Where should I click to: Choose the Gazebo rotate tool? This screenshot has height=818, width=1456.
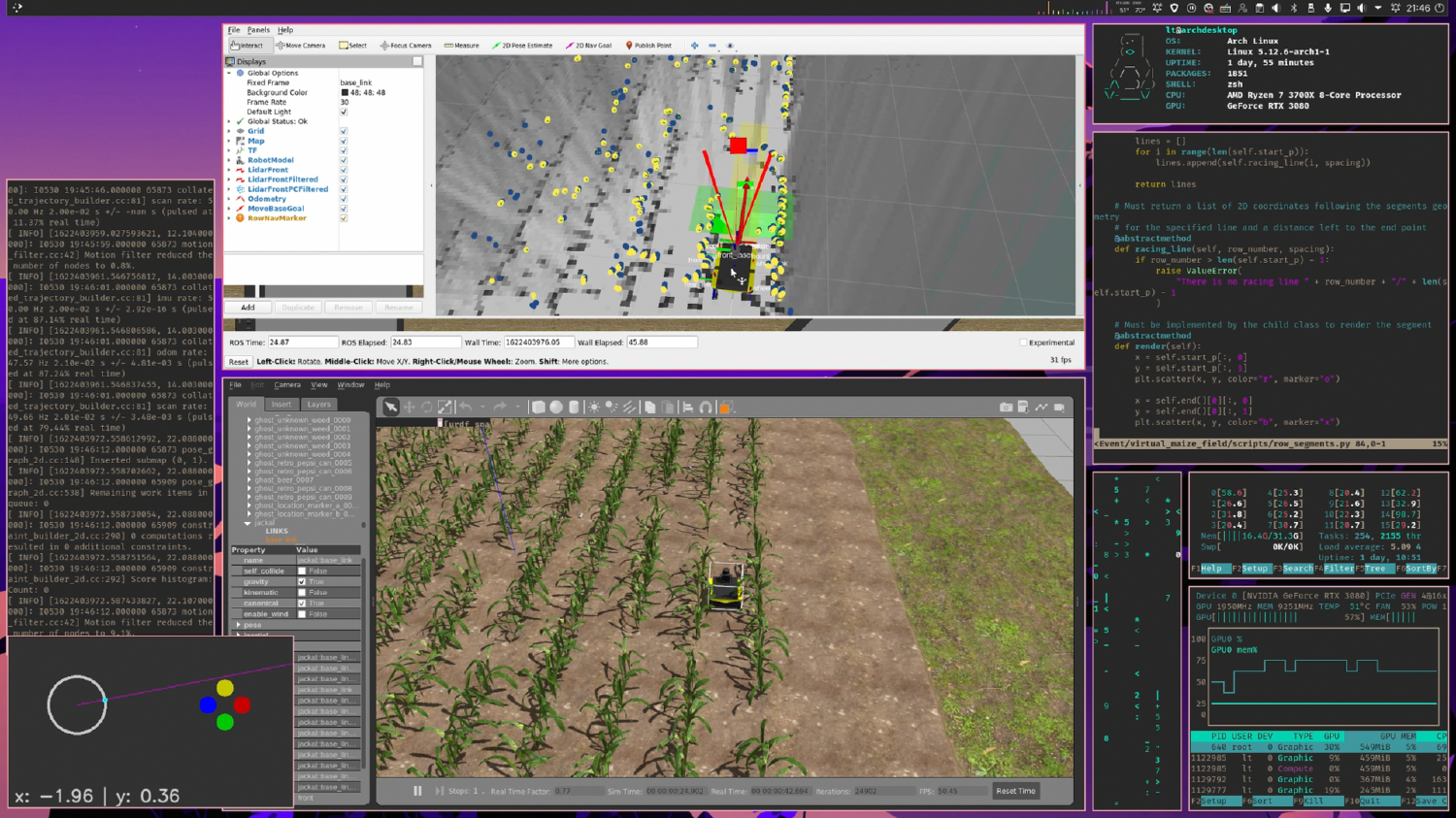(x=427, y=407)
